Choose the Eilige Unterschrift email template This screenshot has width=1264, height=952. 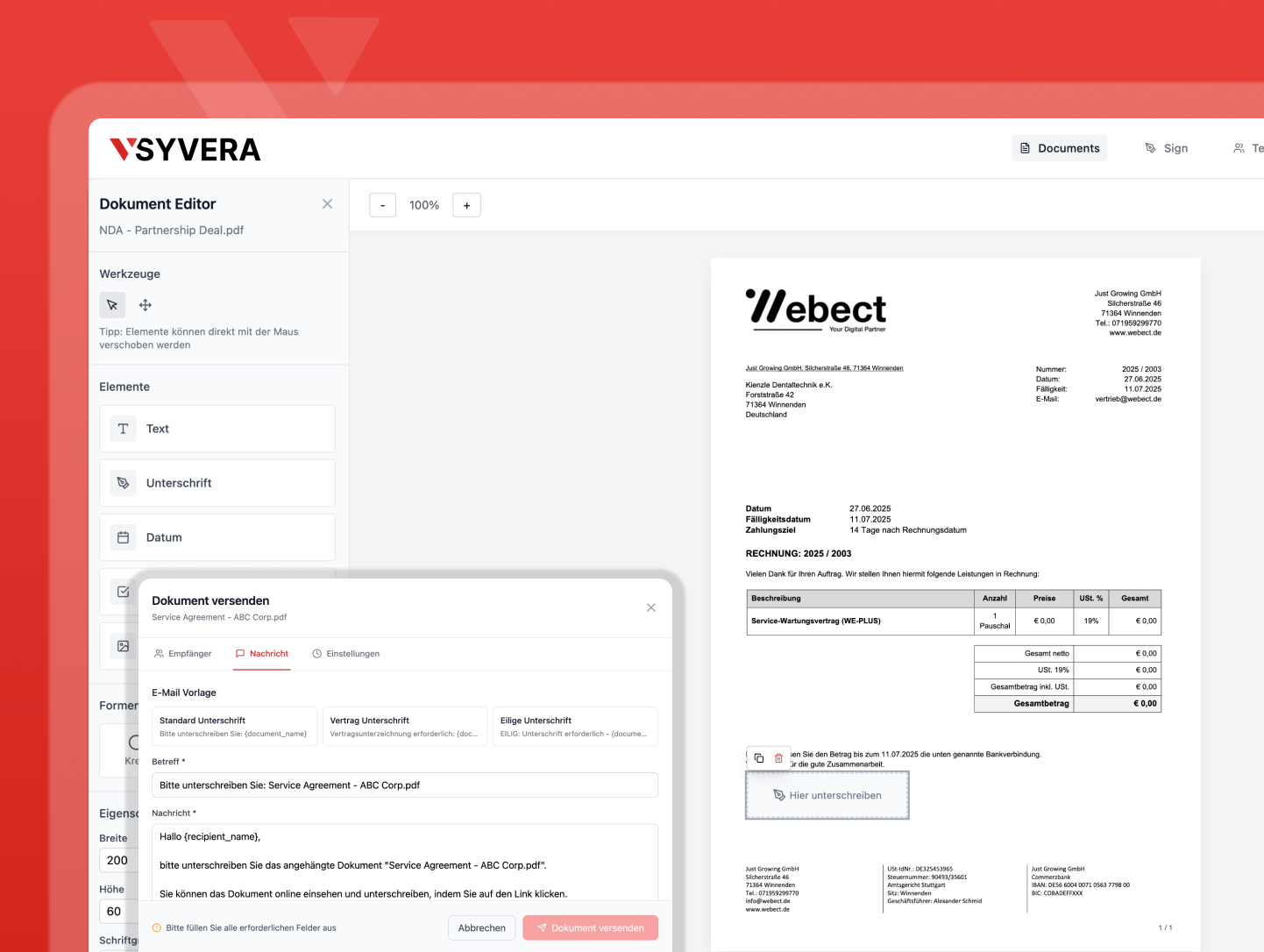click(574, 726)
